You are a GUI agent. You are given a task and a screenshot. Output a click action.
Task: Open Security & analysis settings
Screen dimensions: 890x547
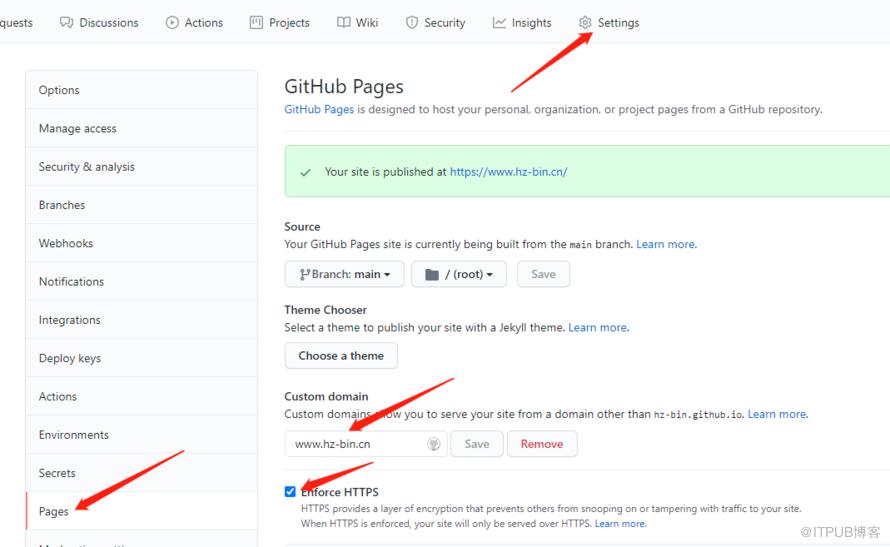pyautogui.click(x=141, y=167)
